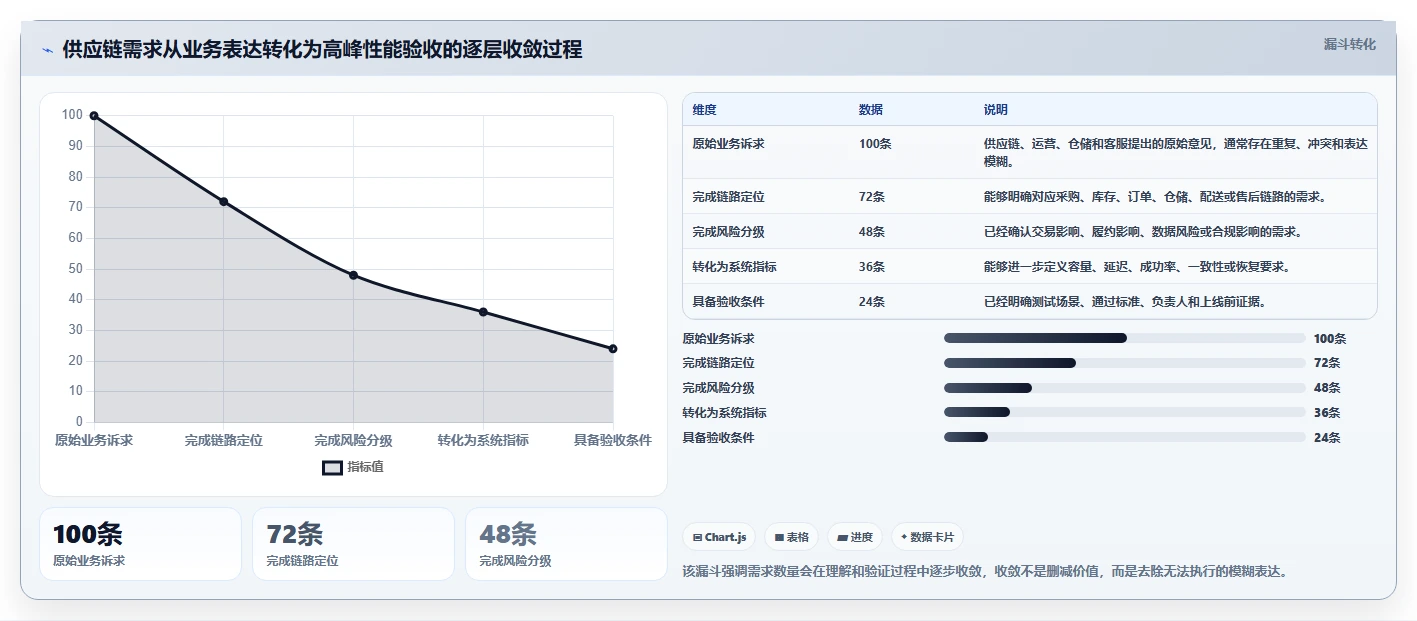The height and width of the screenshot is (621, 1417).
Task: Toggle the 指标值 legend swatch
Action: coord(332,467)
